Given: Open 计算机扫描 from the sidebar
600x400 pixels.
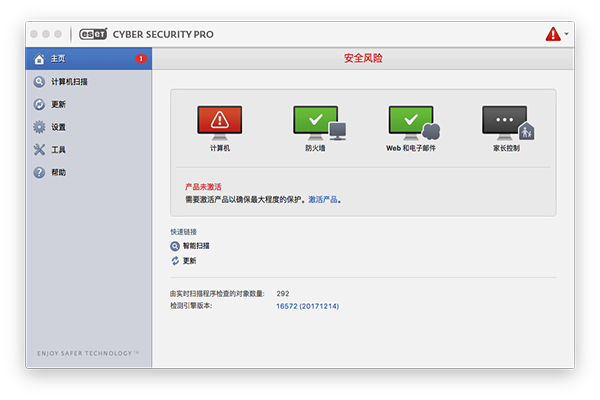Looking at the screenshot, I should 70,82.
